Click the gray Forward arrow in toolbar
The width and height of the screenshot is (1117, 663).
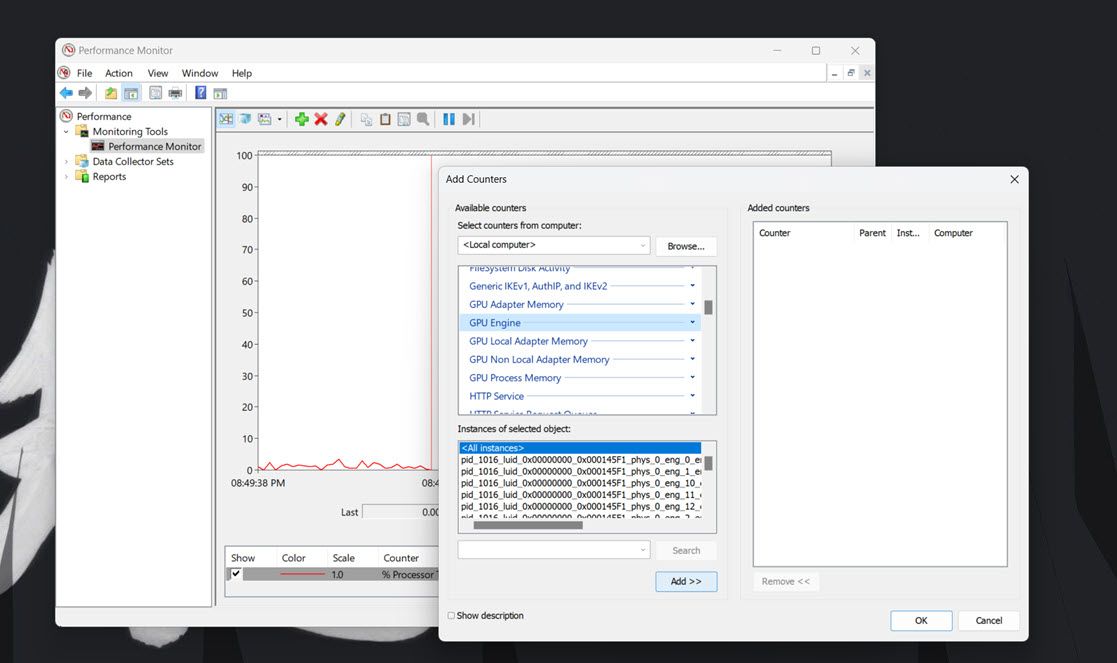85,93
